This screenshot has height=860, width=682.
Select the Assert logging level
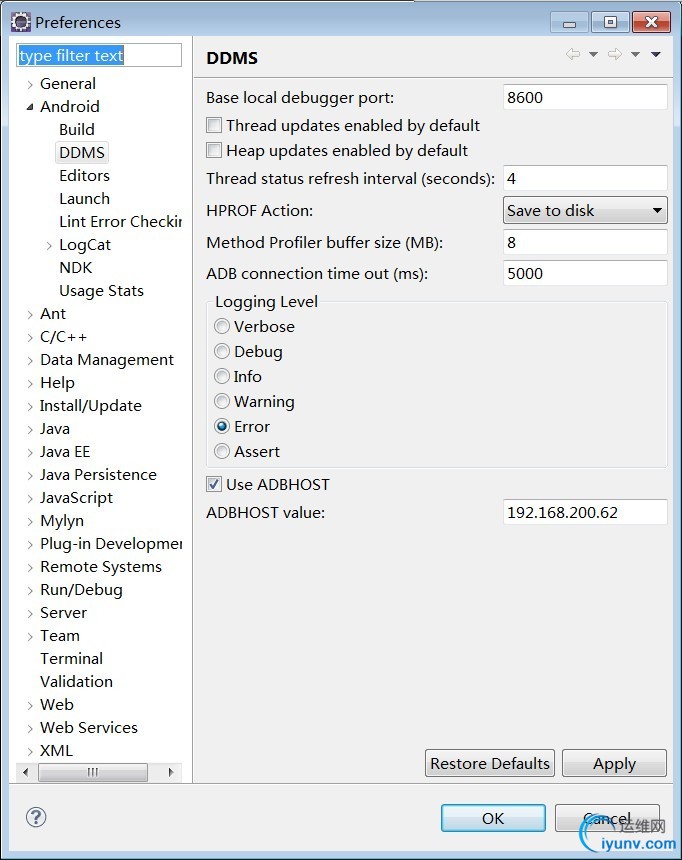[222, 451]
